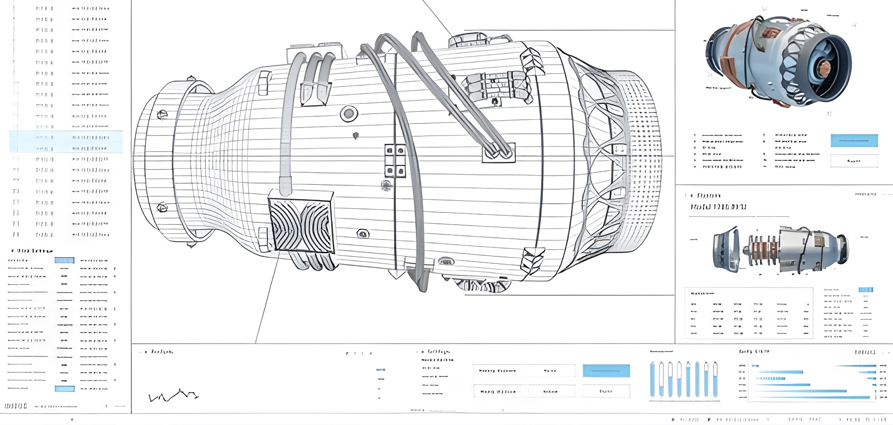Screen dimensions: 893x425
Task: Click the small bolt fitting on the lower-left engine flange
Action: [x=162, y=208]
